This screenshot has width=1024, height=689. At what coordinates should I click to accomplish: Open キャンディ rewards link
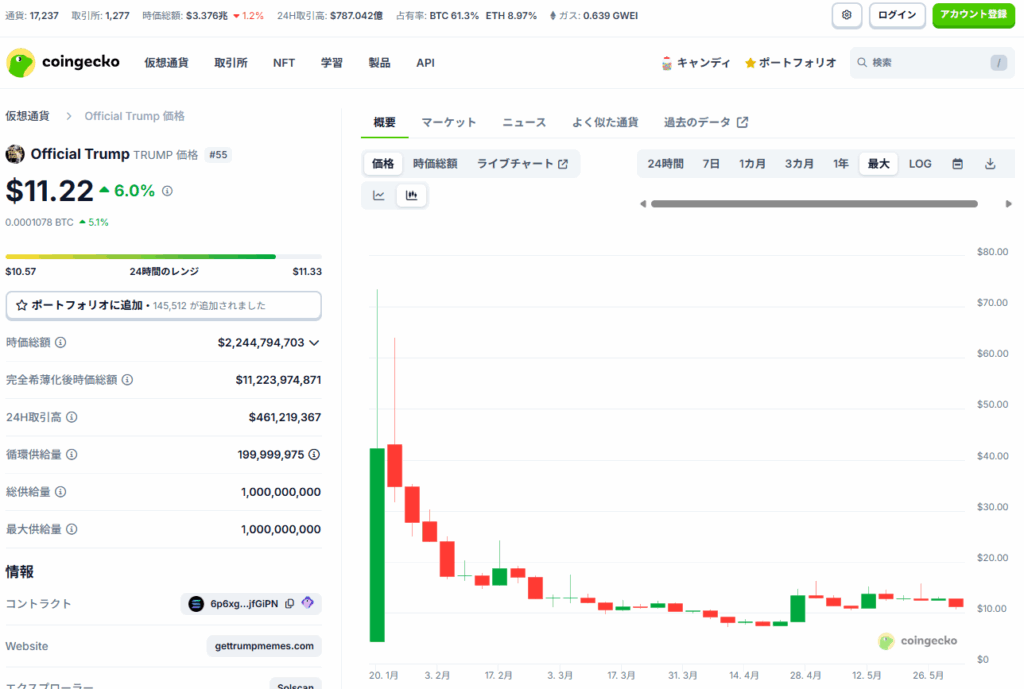click(696, 63)
